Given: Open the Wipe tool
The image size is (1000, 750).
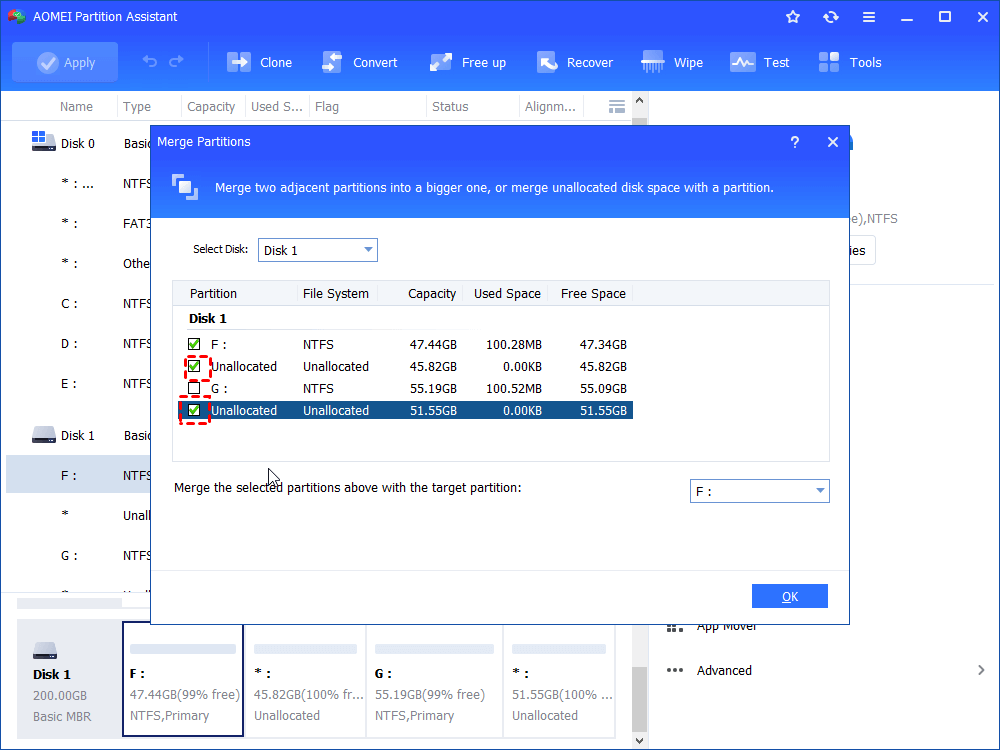Looking at the screenshot, I should [672, 62].
